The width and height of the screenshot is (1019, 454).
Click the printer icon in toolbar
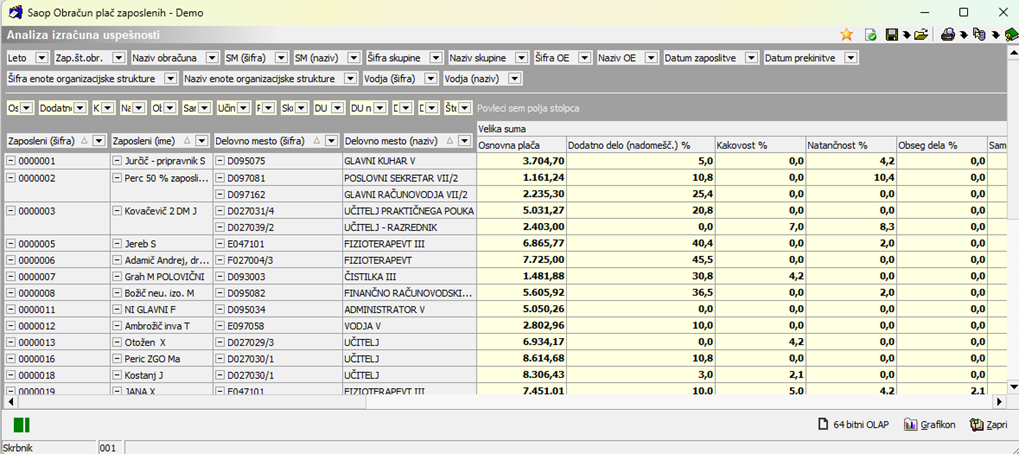[x=948, y=35]
